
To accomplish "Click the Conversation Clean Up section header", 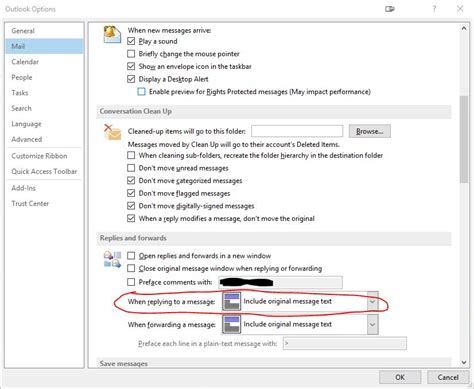I will coord(274,111).
